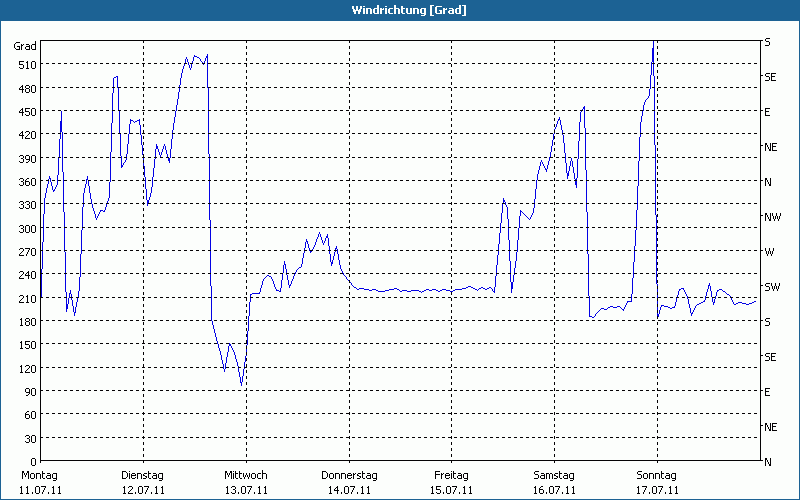Screen dimensions: 800x500
Task: Select the S compass label level with 180
Action: (x=767, y=322)
